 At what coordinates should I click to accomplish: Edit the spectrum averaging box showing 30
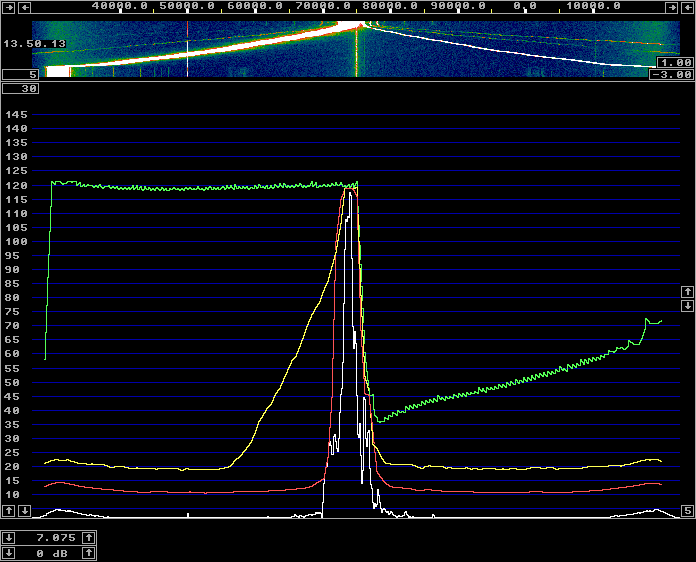tap(20, 89)
